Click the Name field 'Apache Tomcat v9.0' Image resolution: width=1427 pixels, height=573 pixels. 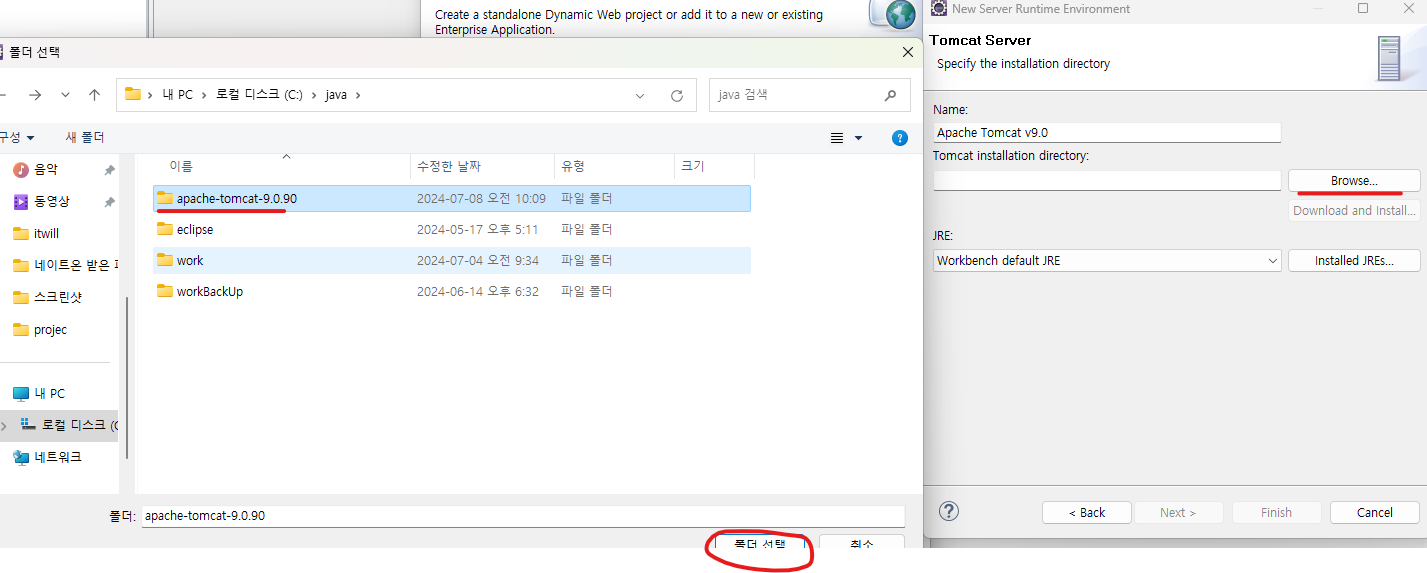[x=1106, y=132]
